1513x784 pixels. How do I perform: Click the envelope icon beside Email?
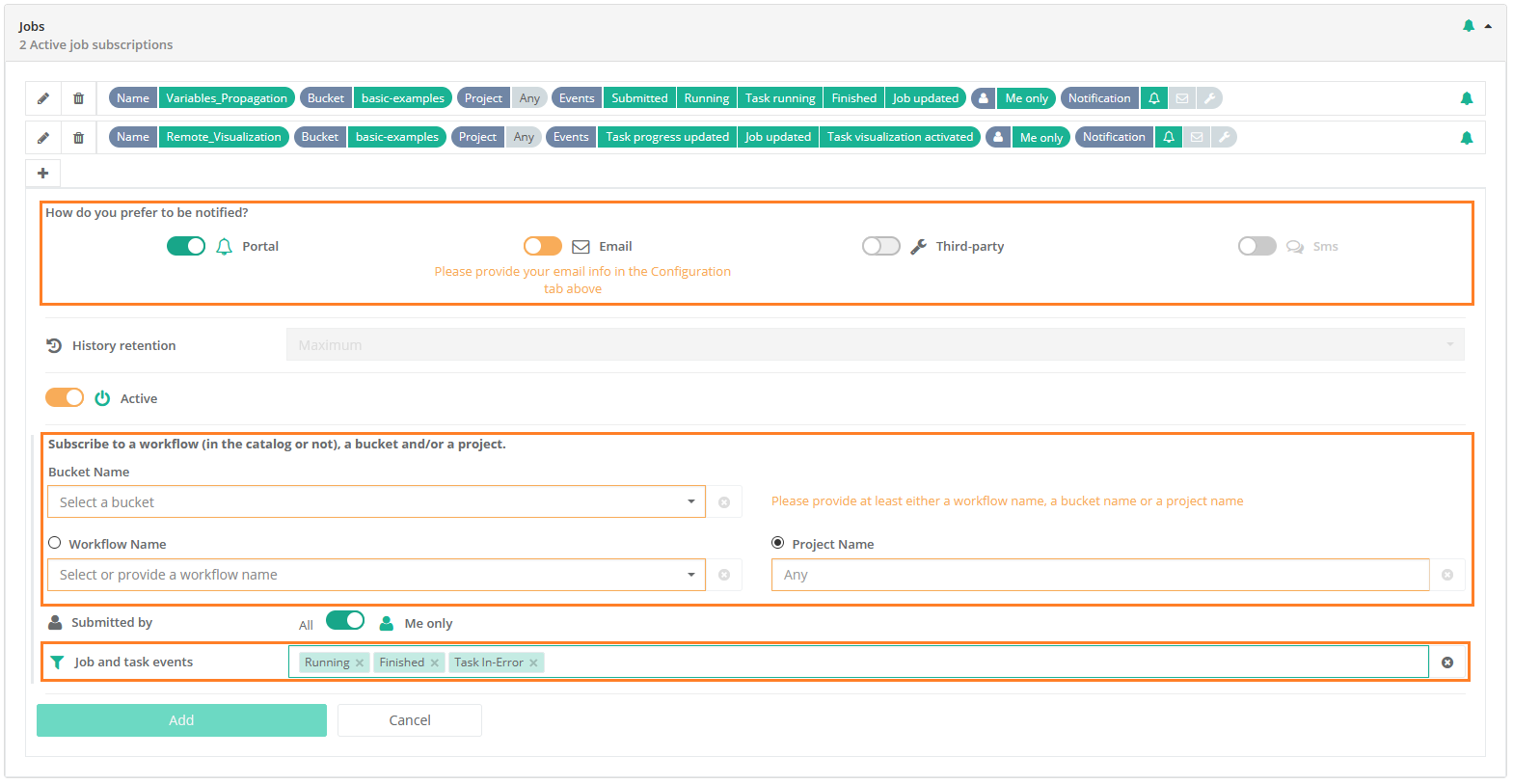click(x=581, y=247)
